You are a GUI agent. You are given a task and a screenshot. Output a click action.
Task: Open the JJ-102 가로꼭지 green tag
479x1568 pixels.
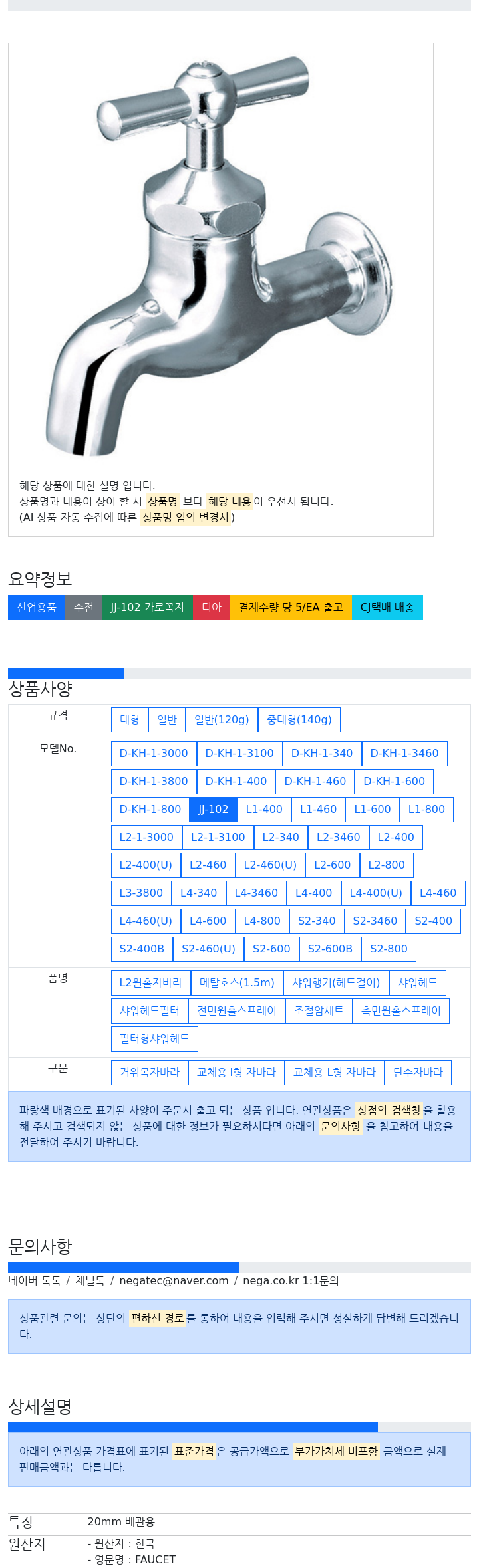coord(148,608)
